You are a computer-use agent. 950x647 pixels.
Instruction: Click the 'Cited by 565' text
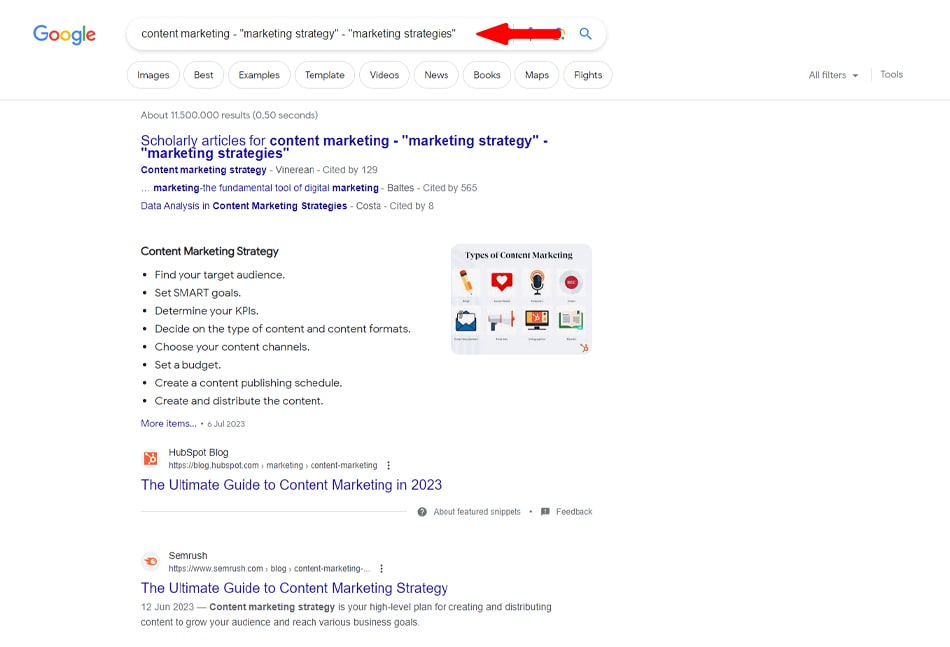click(x=450, y=188)
